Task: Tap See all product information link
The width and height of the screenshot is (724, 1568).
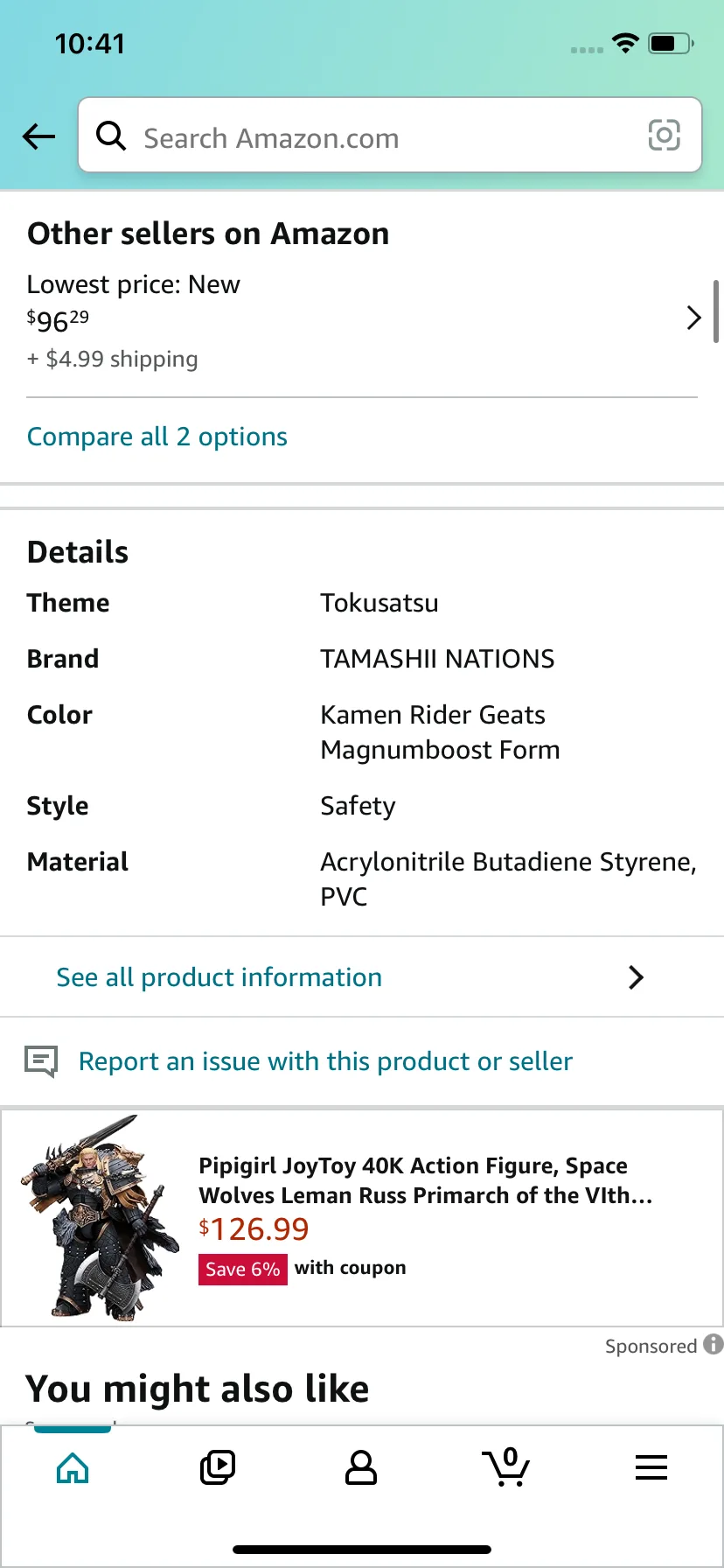Action: click(x=219, y=977)
